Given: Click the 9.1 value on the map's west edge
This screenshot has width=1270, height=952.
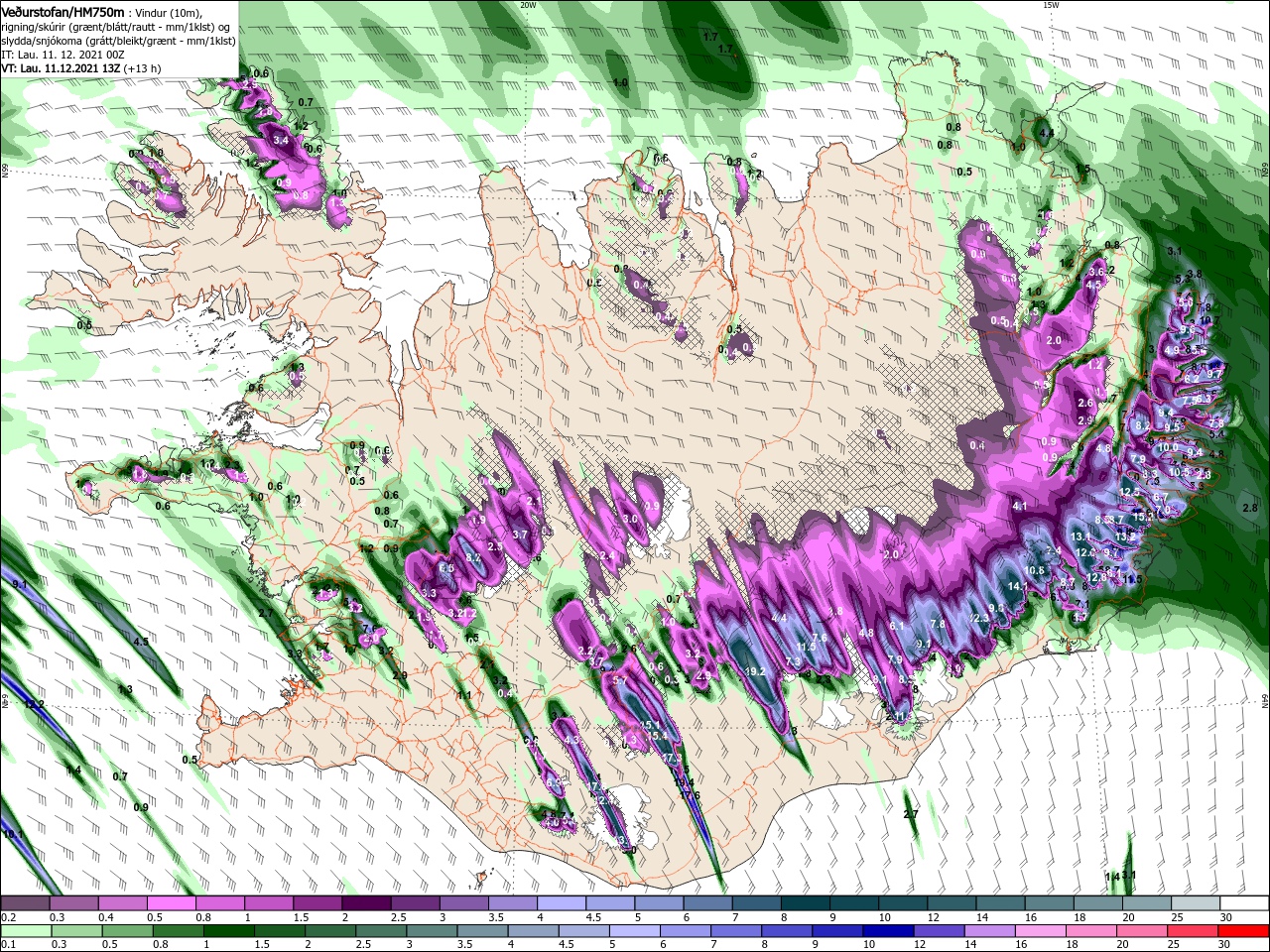Looking at the screenshot, I should coord(19,585).
